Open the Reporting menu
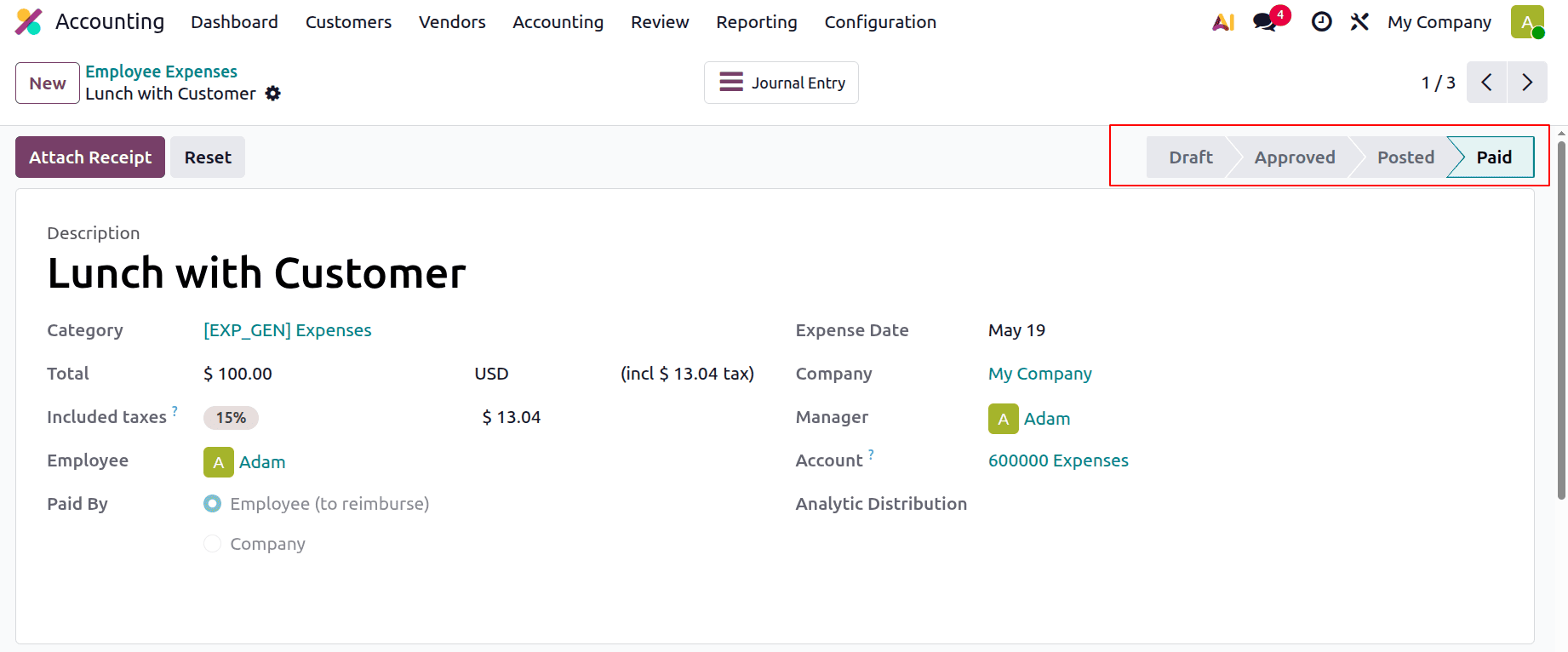 click(x=757, y=22)
